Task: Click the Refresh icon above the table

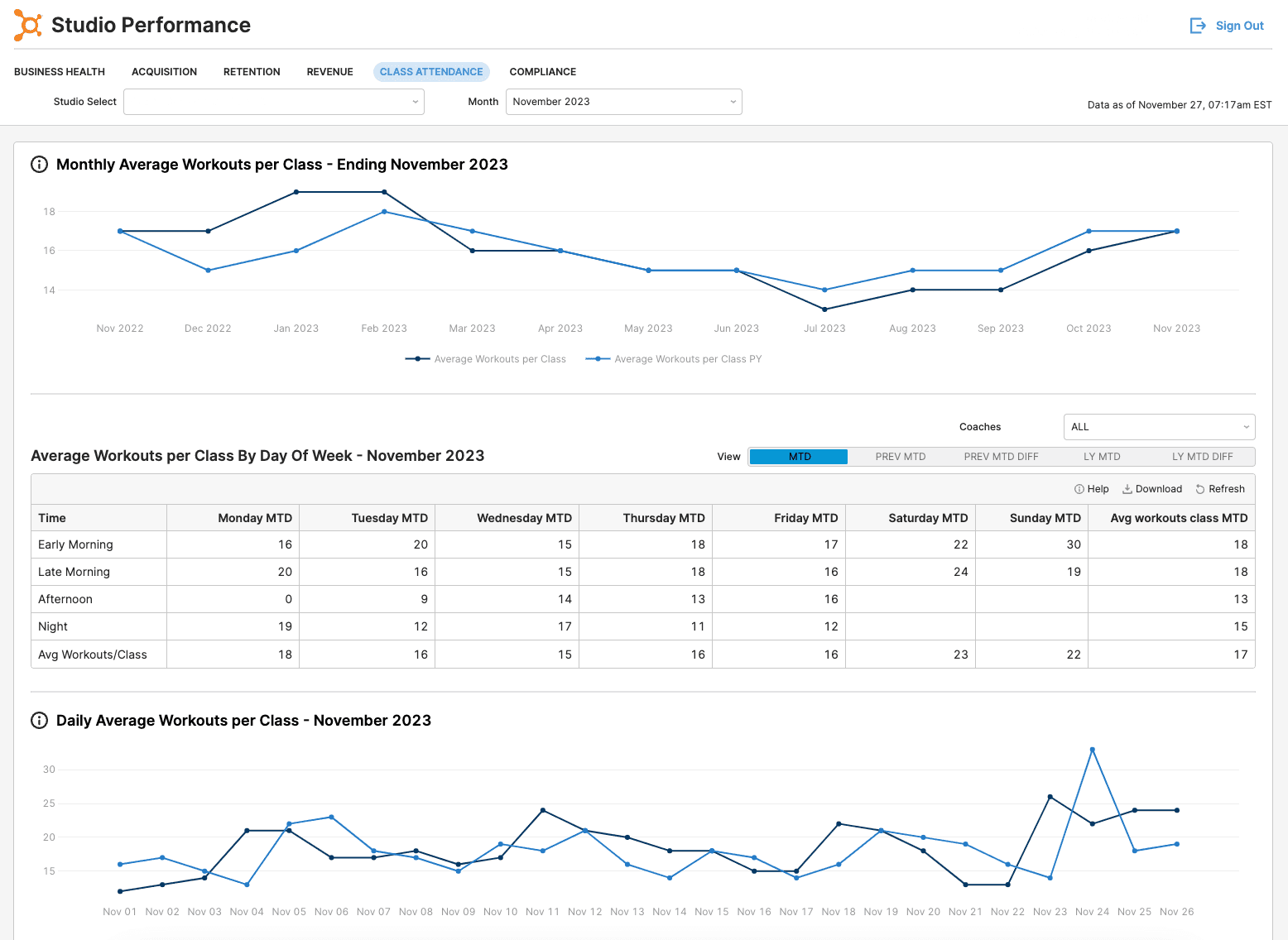Action: click(1200, 489)
